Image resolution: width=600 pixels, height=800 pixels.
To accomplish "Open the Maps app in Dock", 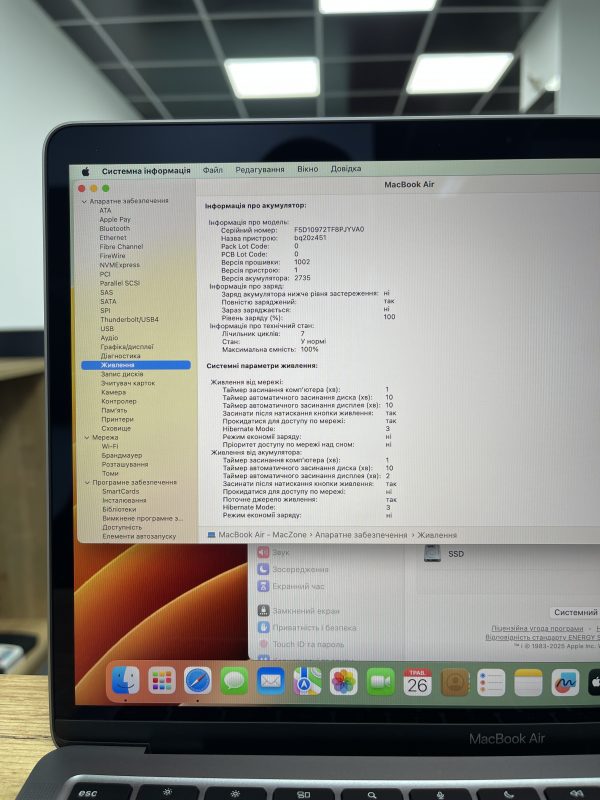I will 307,681.
